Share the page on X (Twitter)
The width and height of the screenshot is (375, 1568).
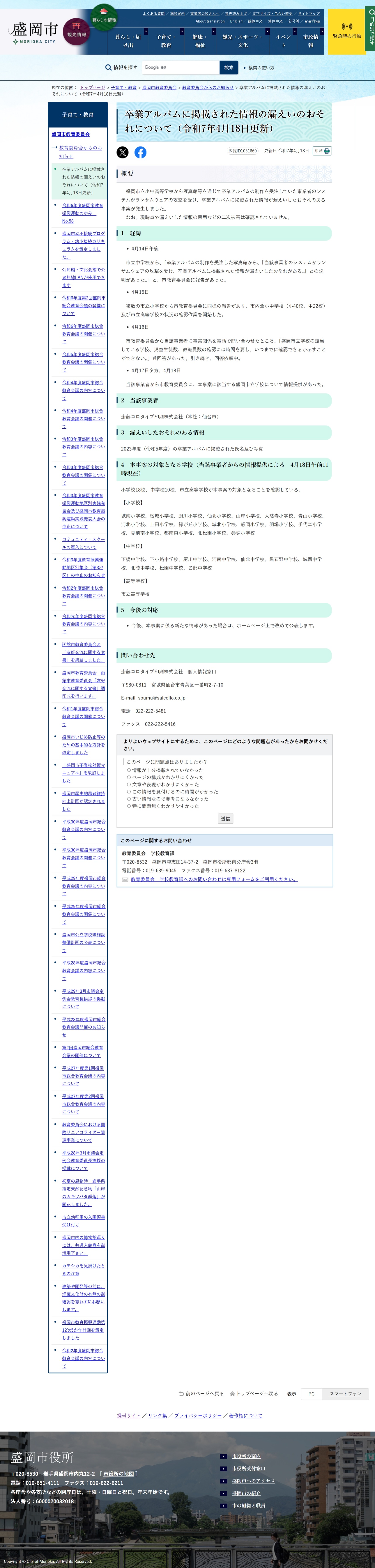tap(123, 152)
